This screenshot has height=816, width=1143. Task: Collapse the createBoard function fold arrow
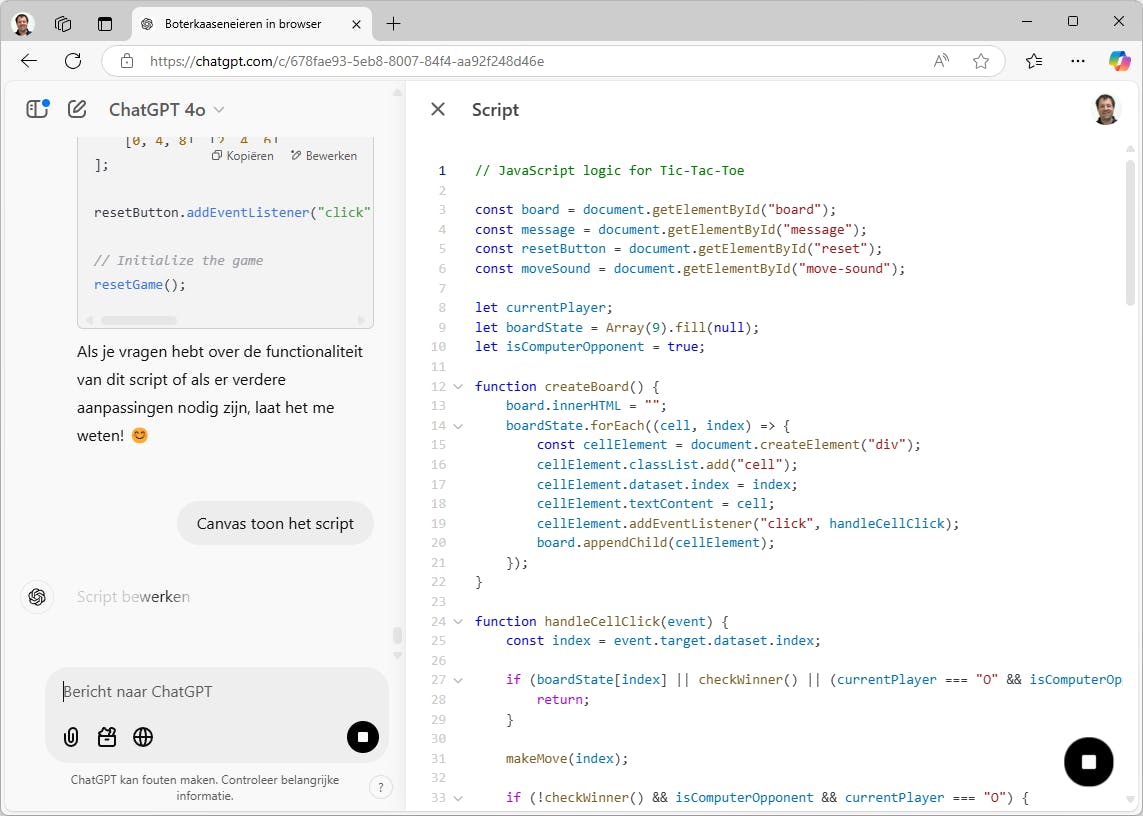tap(458, 386)
